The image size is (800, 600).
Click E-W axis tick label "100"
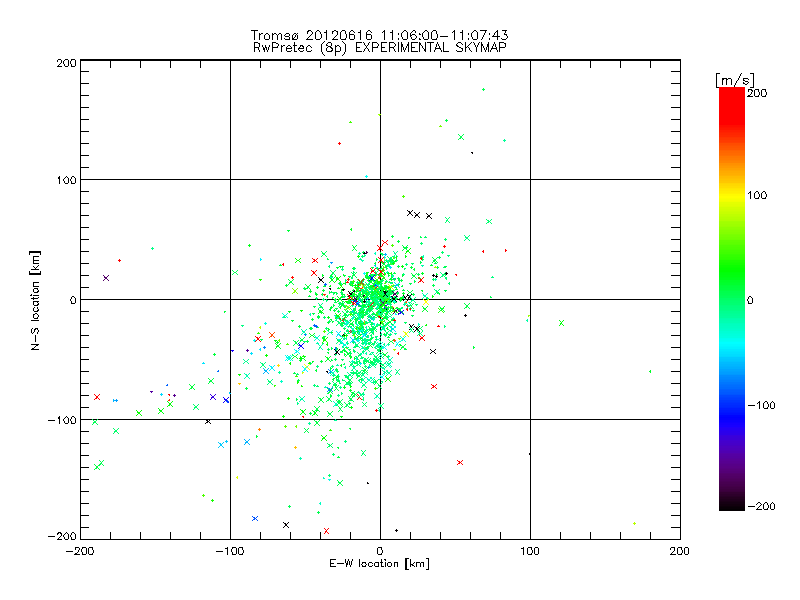530,551
